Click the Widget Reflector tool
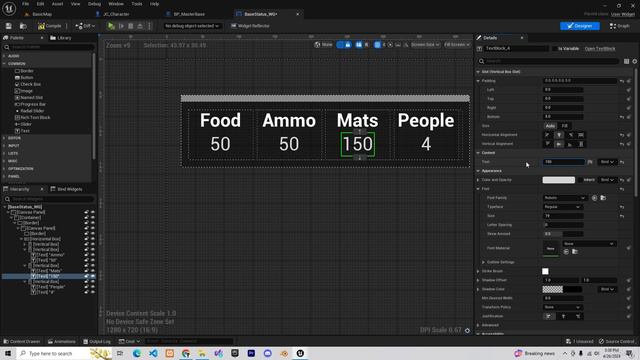Image resolution: width=640 pixels, height=360 pixels. pyautogui.click(x=250, y=26)
